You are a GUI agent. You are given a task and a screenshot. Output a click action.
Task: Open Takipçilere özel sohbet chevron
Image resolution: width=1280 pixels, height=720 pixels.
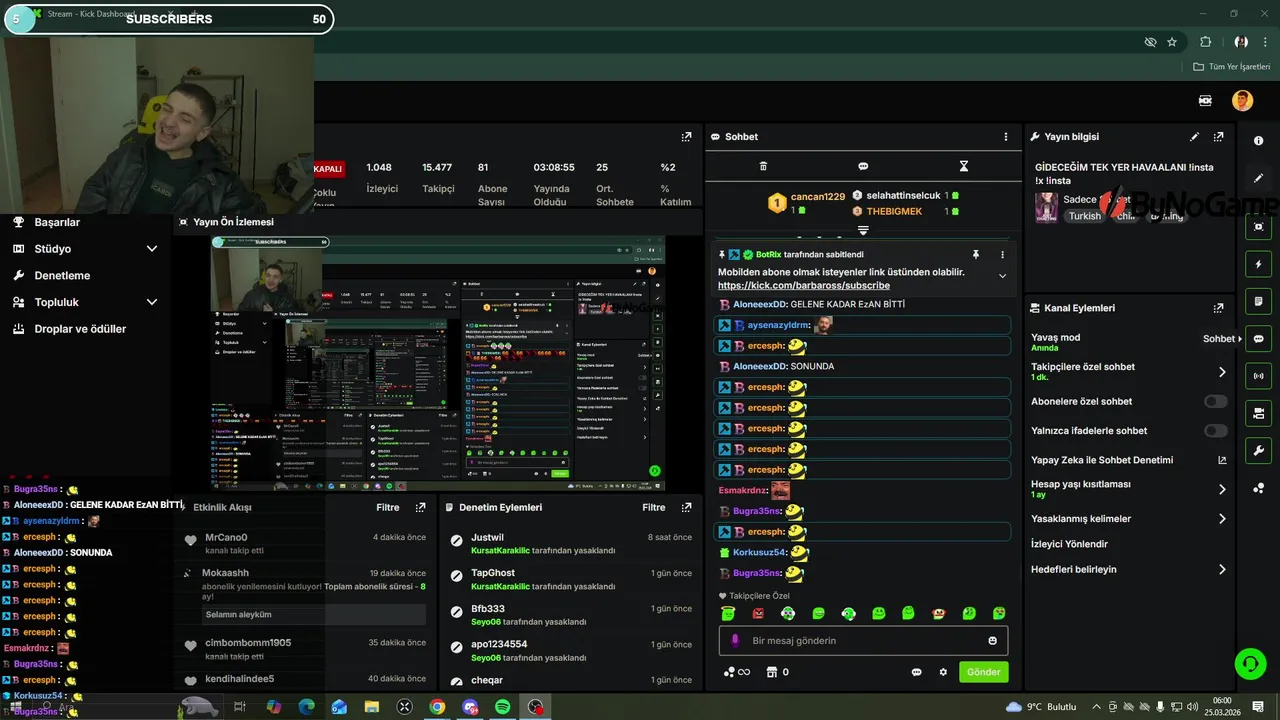1222,372
